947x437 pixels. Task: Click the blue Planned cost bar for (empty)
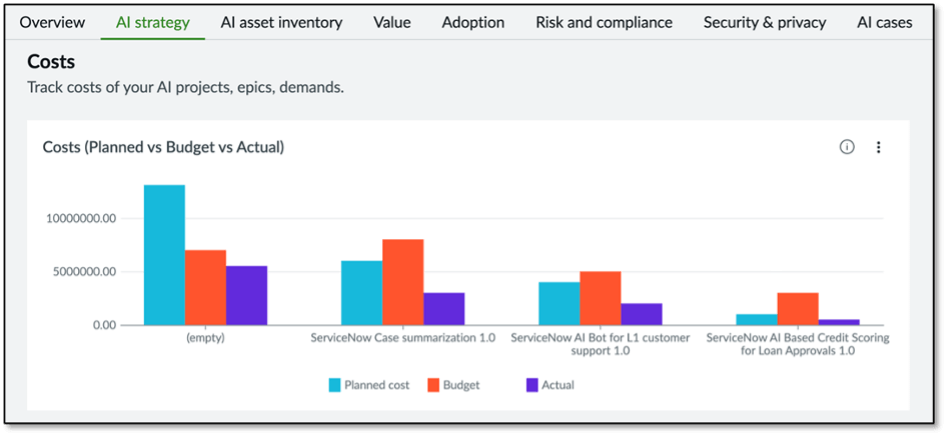[164, 255]
